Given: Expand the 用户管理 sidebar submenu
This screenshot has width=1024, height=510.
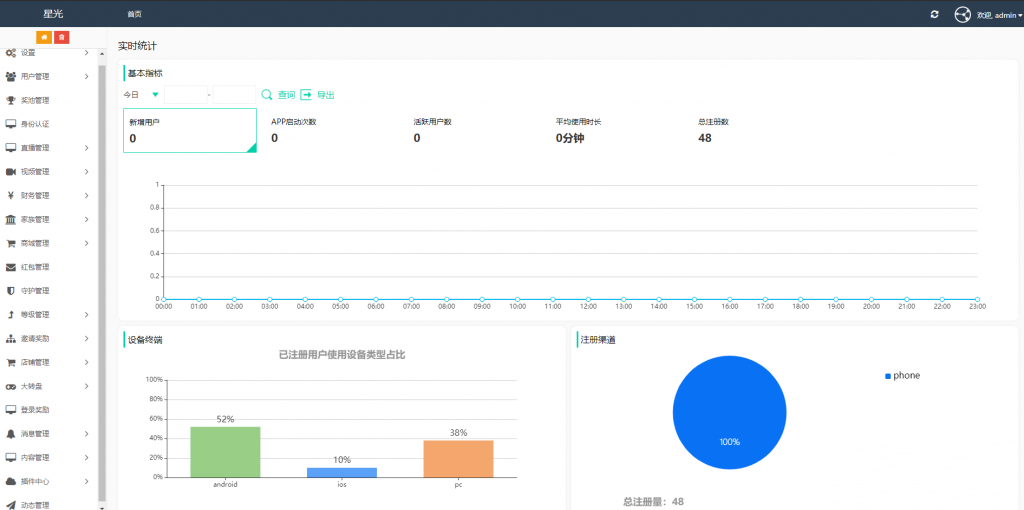Looking at the screenshot, I should (x=48, y=76).
